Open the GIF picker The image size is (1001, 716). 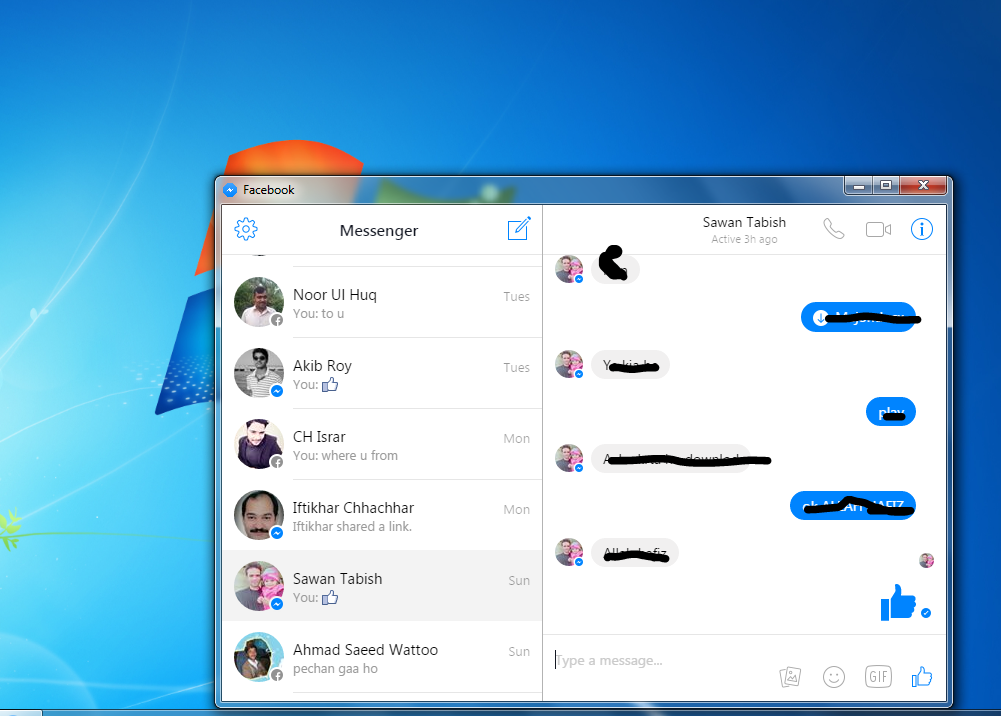(878, 676)
